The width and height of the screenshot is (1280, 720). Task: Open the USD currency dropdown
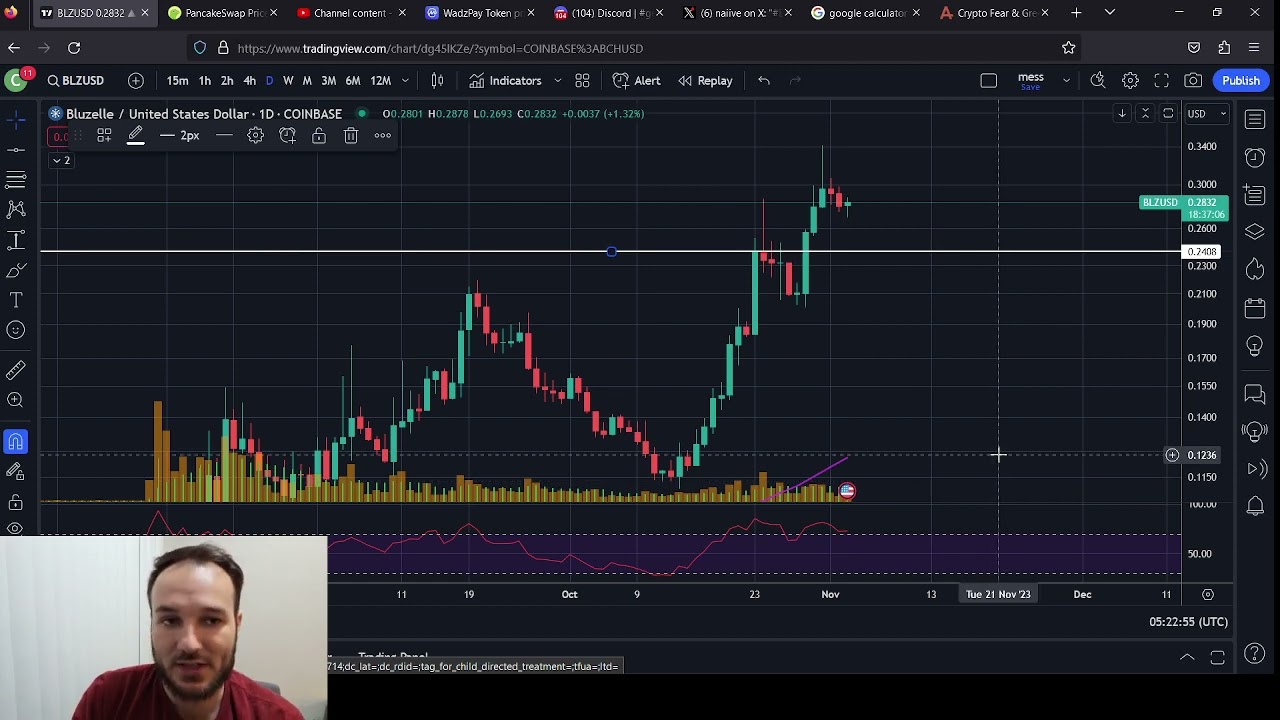pos(1206,114)
